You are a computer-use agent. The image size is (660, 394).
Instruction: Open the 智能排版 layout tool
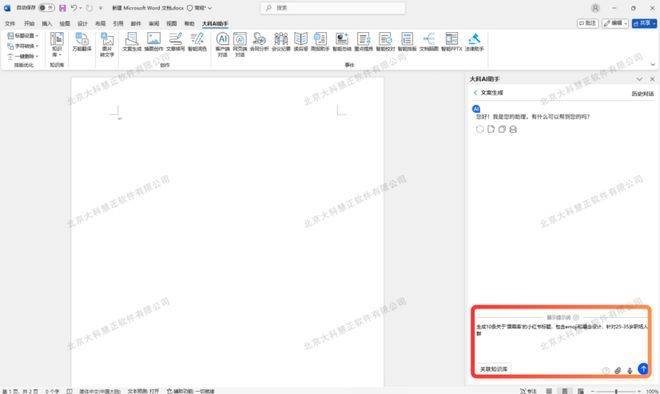[x=407, y=42]
